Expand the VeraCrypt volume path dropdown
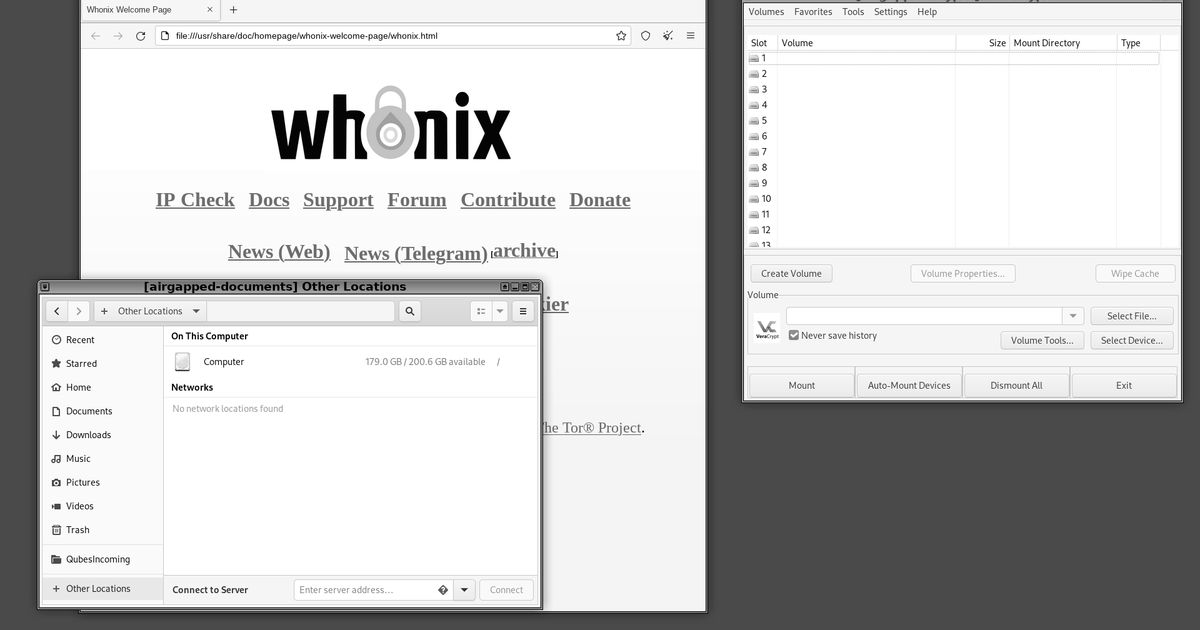1200x630 pixels. point(1073,316)
